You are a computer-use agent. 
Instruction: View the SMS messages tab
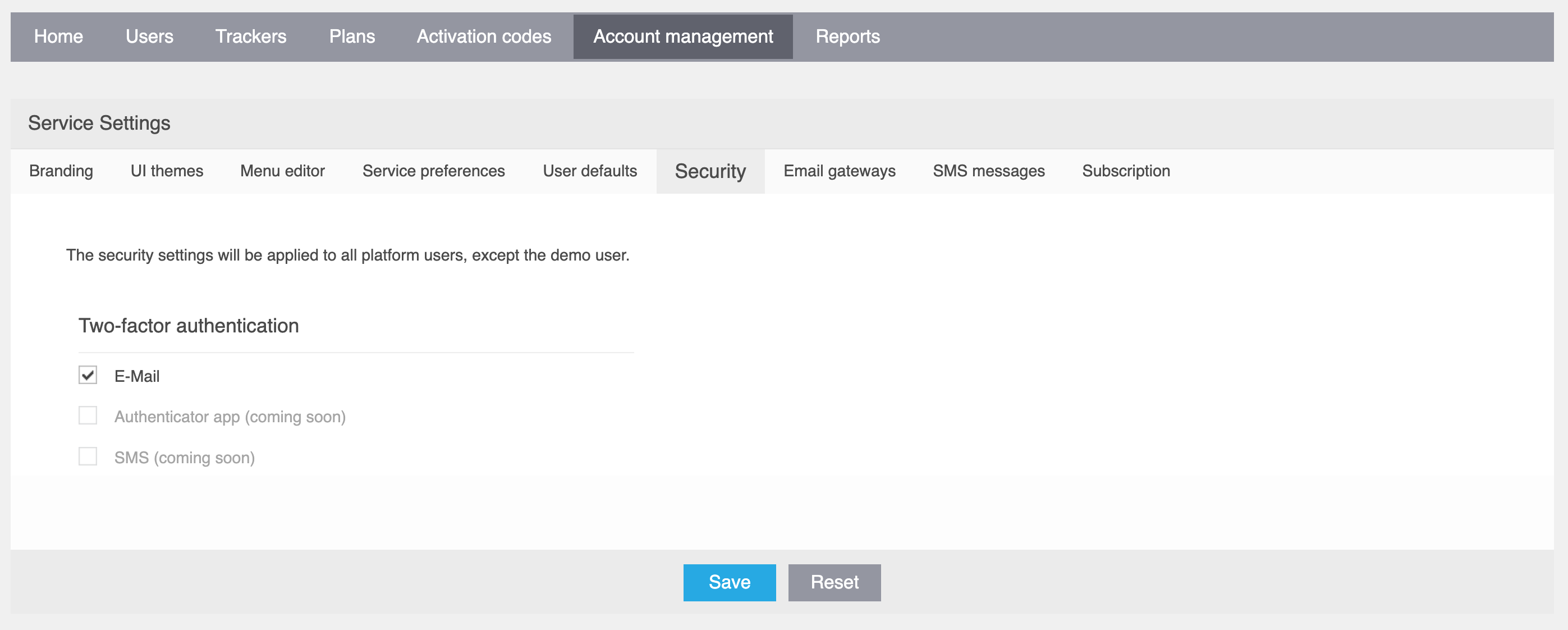click(988, 171)
